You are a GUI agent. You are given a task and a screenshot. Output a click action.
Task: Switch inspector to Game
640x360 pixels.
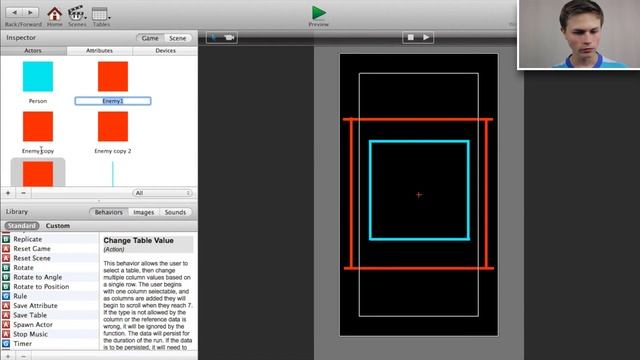tap(150, 38)
